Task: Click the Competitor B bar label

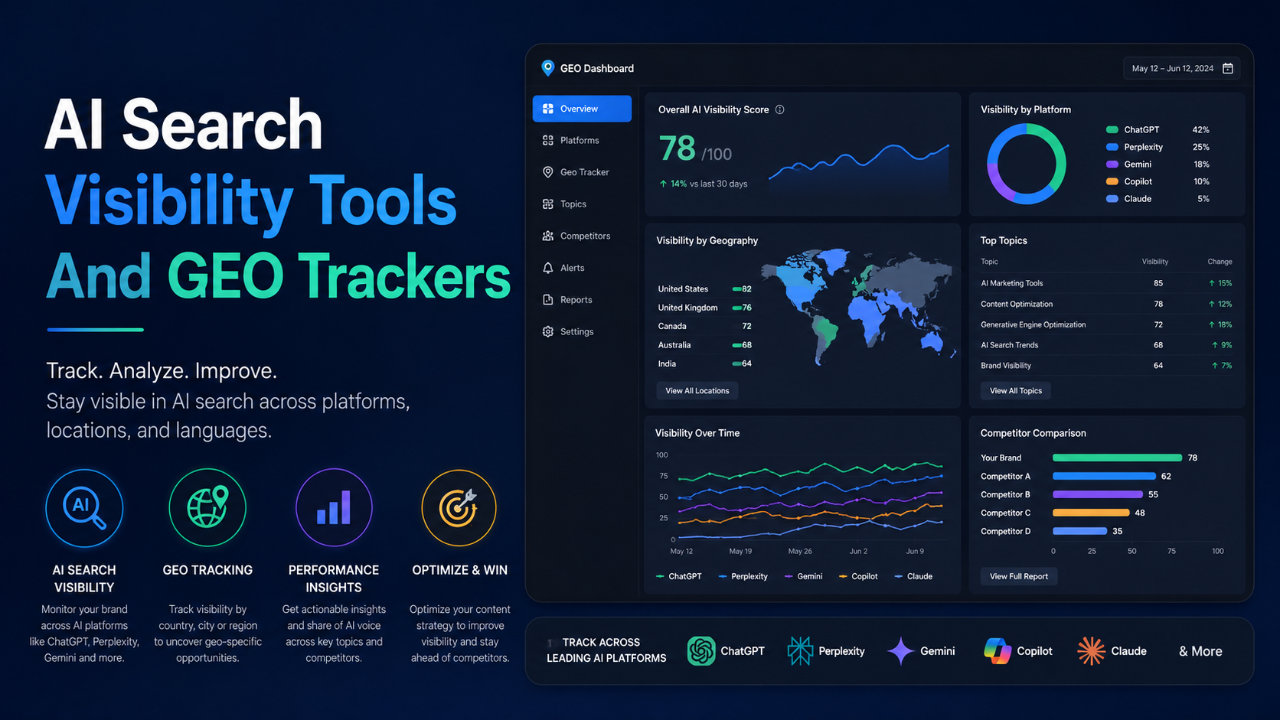Action: coord(1005,494)
